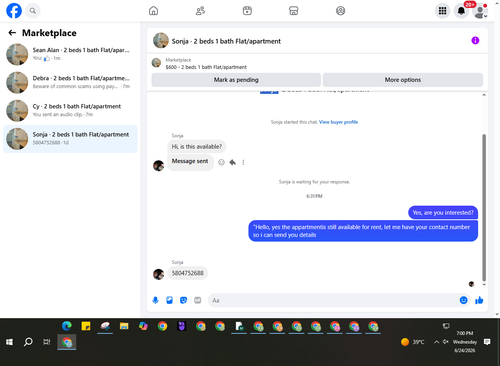Viewport: 500px width, 366px height.
Task: Open the Facebook search magnifier button
Action: coord(33,11)
